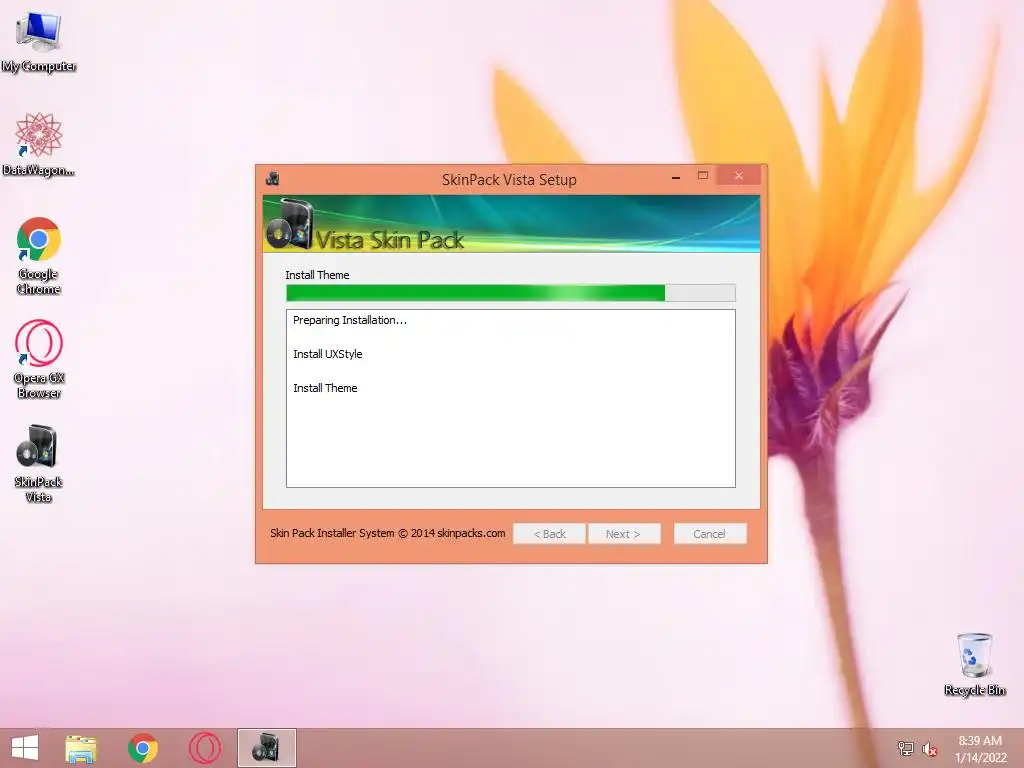Click the muted volume tray icon
The image size is (1024, 768).
click(x=929, y=748)
